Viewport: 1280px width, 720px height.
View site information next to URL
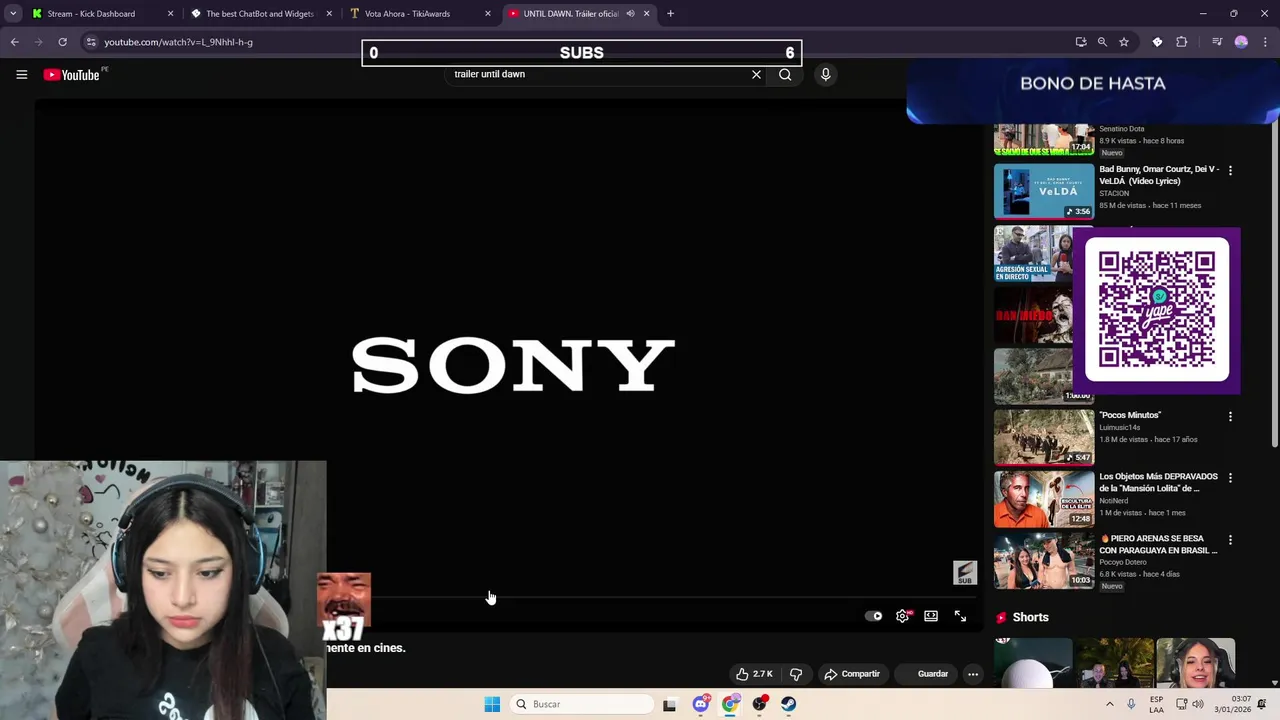pyautogui.click(x=91, y=42)
